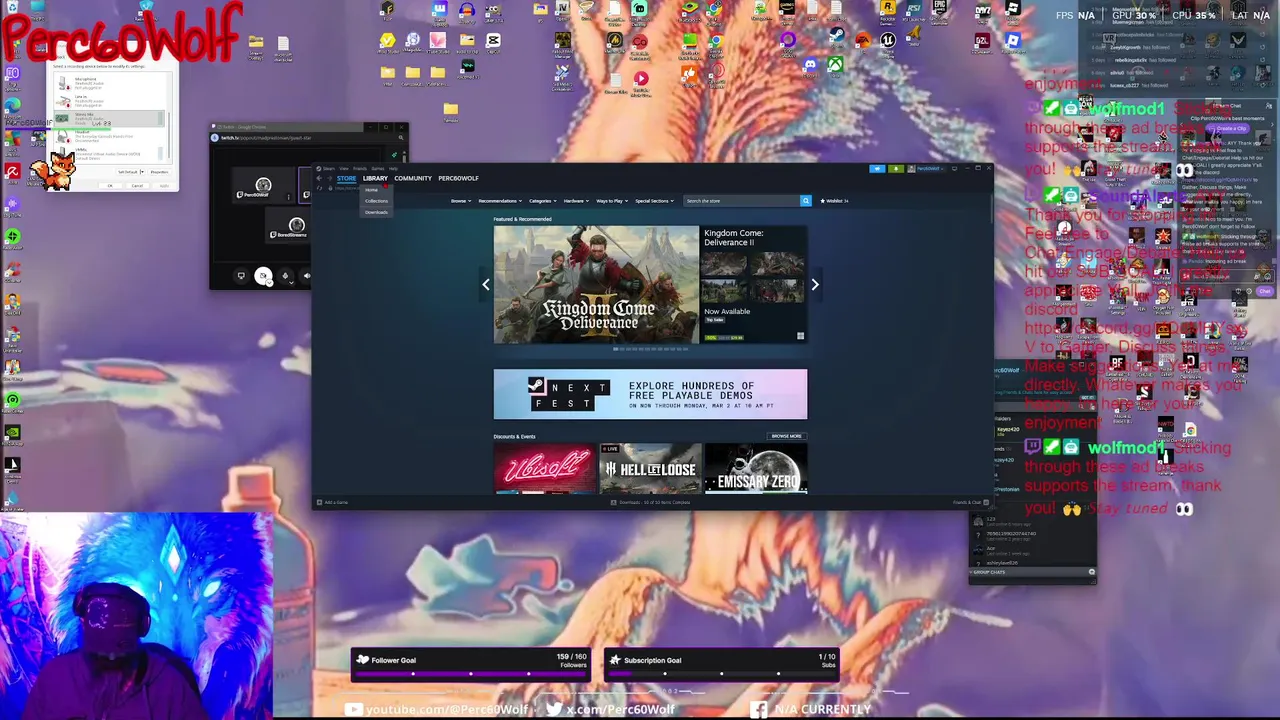Click the BROWSE MORE button
The image size is (1280, 720).
click(x=786, y=436)
